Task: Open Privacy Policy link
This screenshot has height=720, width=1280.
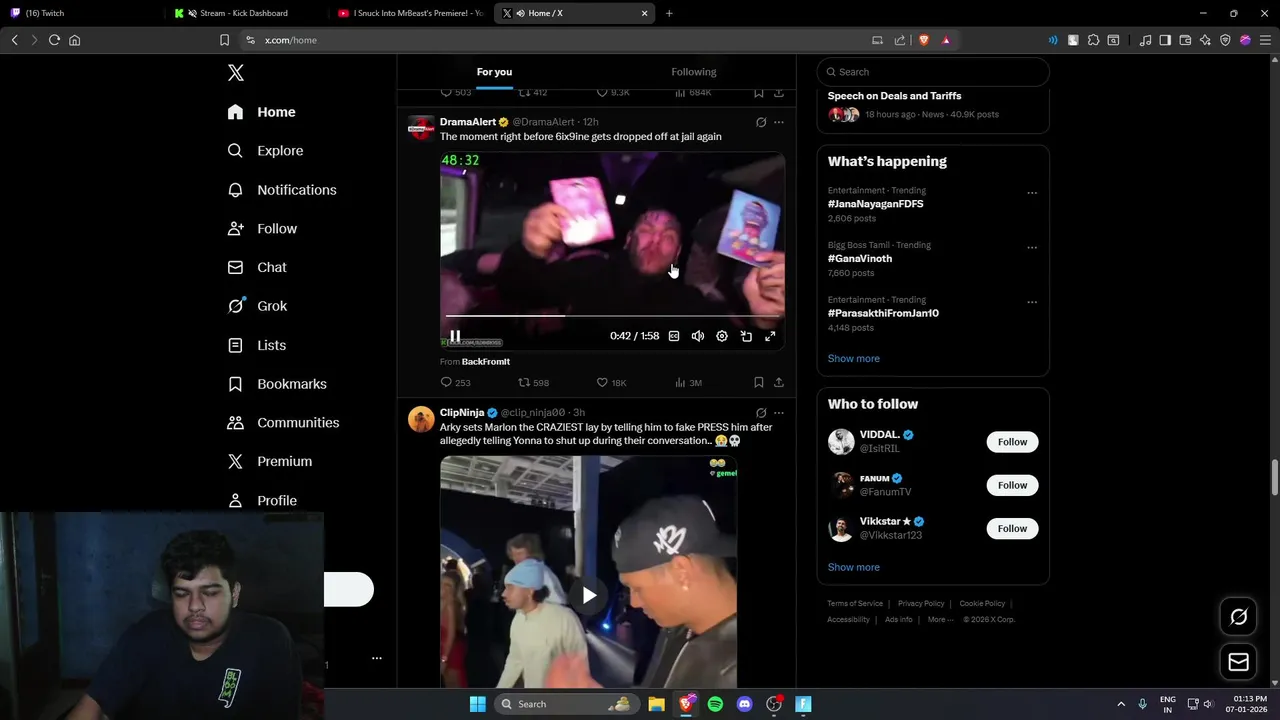Action: (x=921, y=604)
